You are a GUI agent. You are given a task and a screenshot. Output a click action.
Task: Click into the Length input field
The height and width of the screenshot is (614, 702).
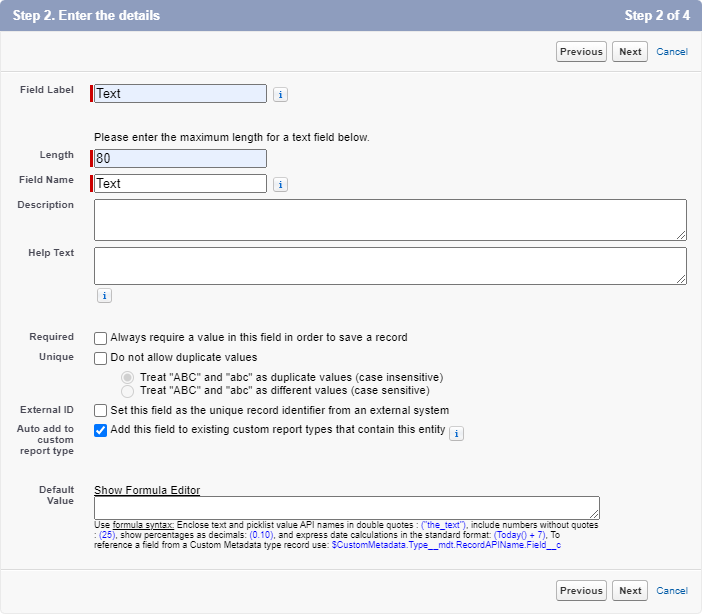coord(180,158)
